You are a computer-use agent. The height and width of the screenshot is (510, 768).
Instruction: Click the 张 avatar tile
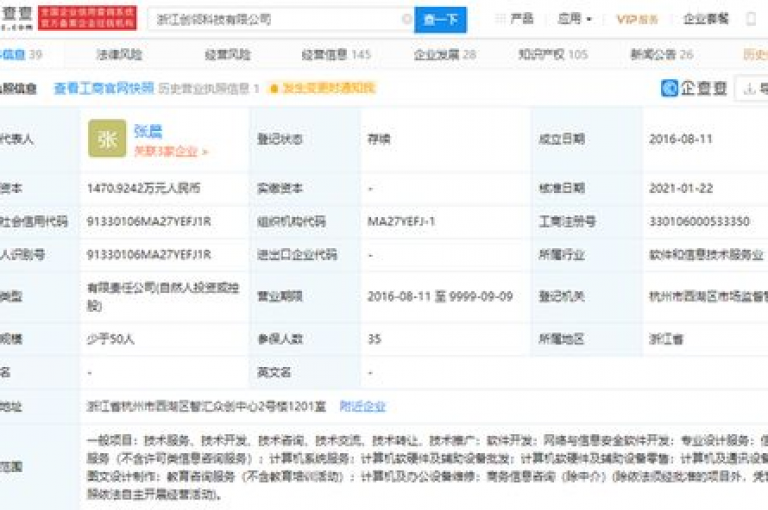pyautogui.click(x=107, y=139)
